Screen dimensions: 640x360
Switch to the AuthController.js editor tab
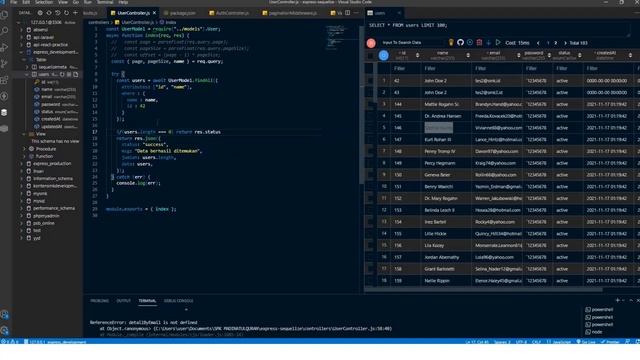tap(229, 13)
